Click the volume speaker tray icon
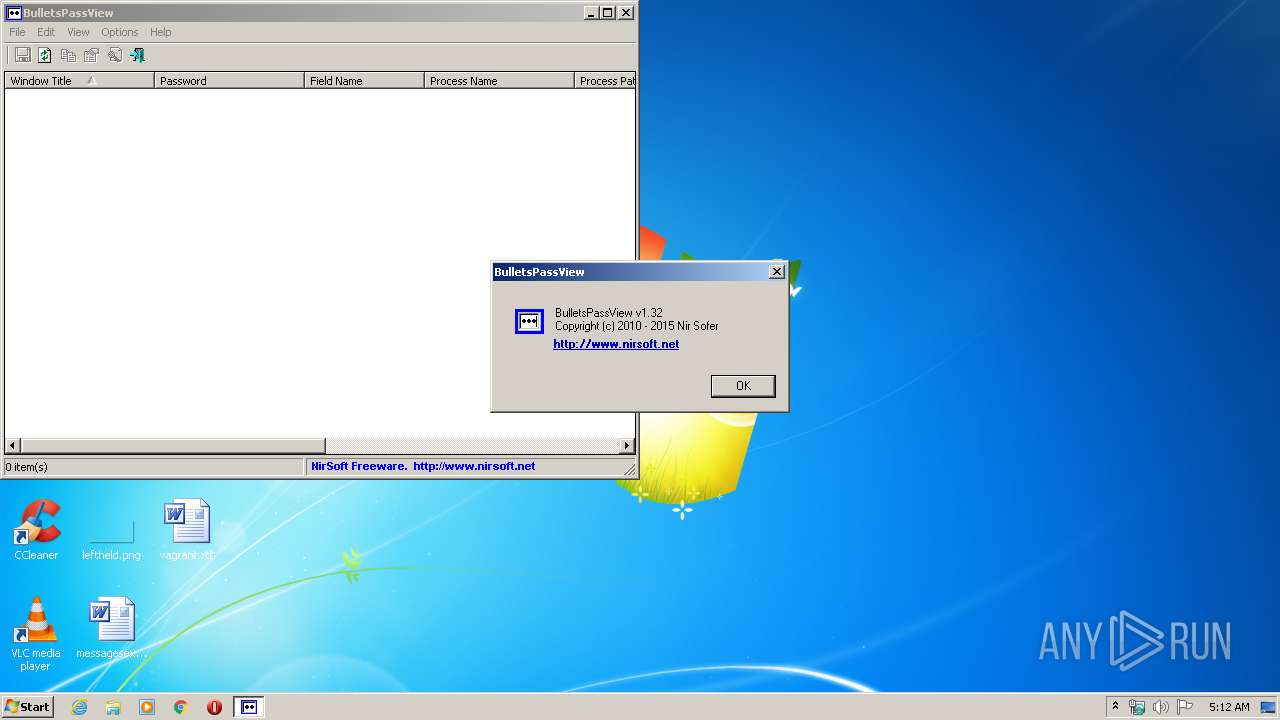 1161,707
